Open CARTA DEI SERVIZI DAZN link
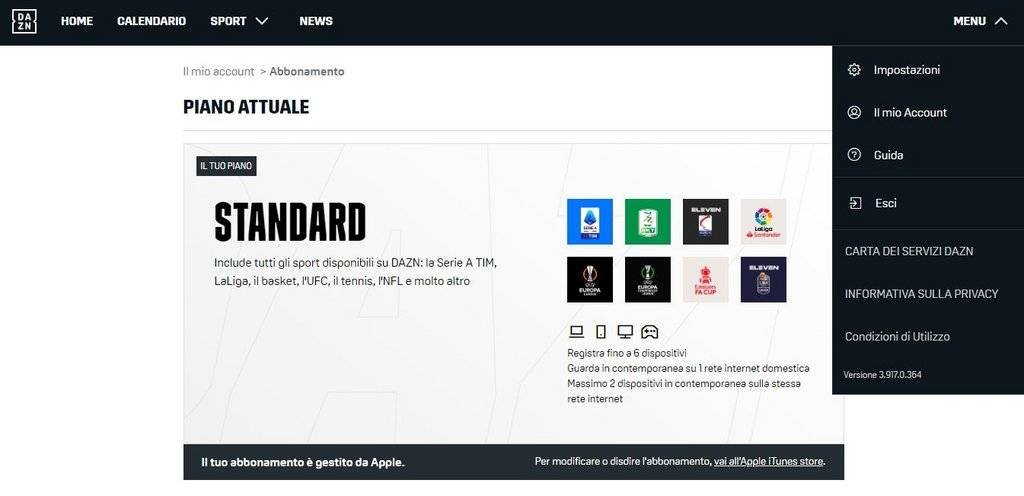The height and width of the screenshot is (496, 1024). [x=908, y=251]
